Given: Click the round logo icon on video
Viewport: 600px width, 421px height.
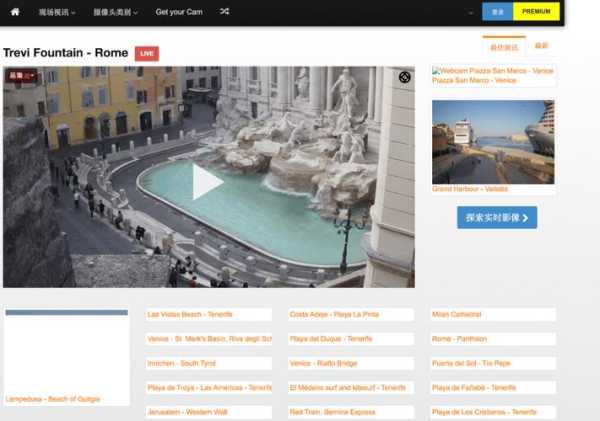Looking at the screenshot, I should 404,77.
